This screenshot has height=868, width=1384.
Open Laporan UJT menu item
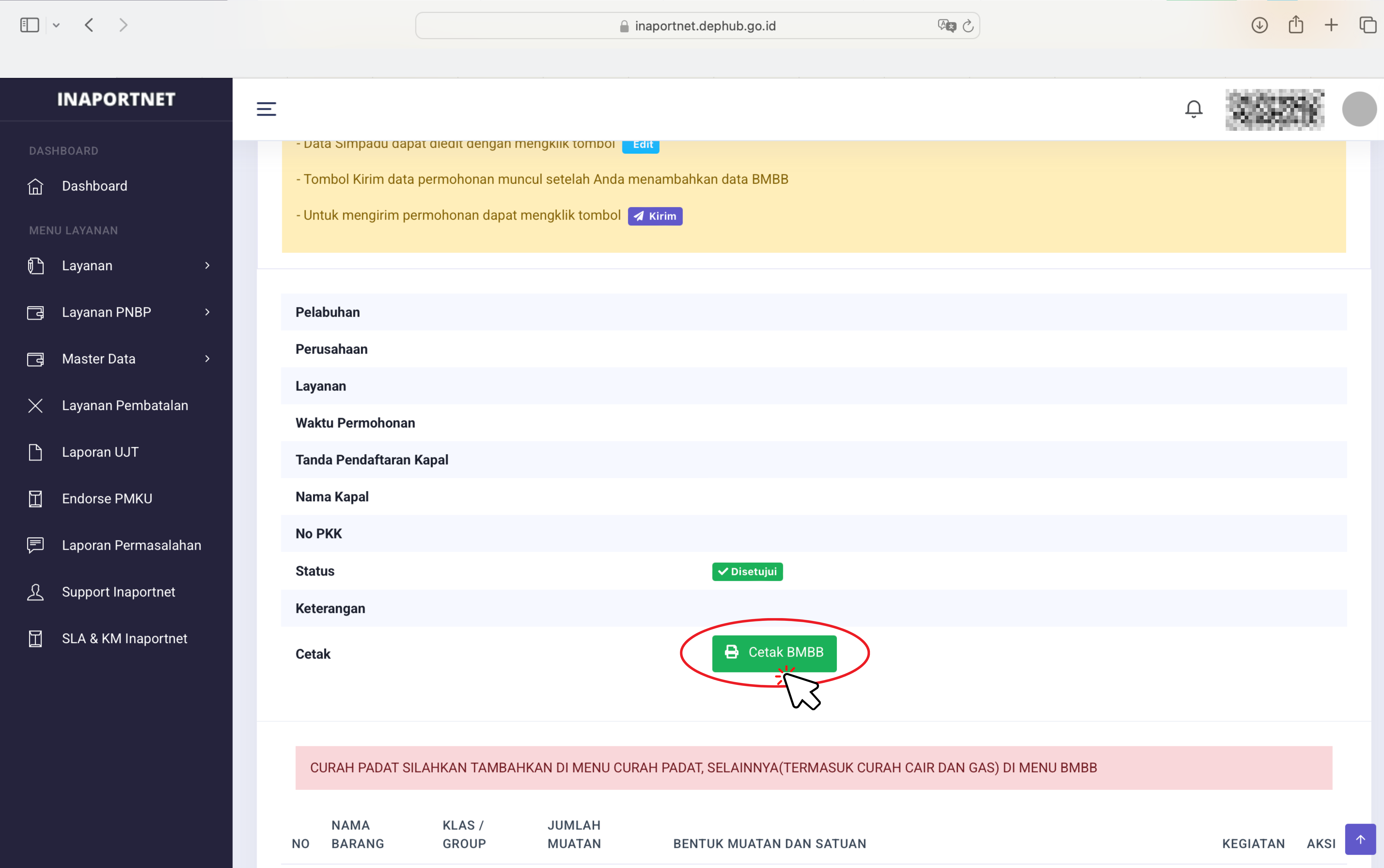[x=100, y=452]
